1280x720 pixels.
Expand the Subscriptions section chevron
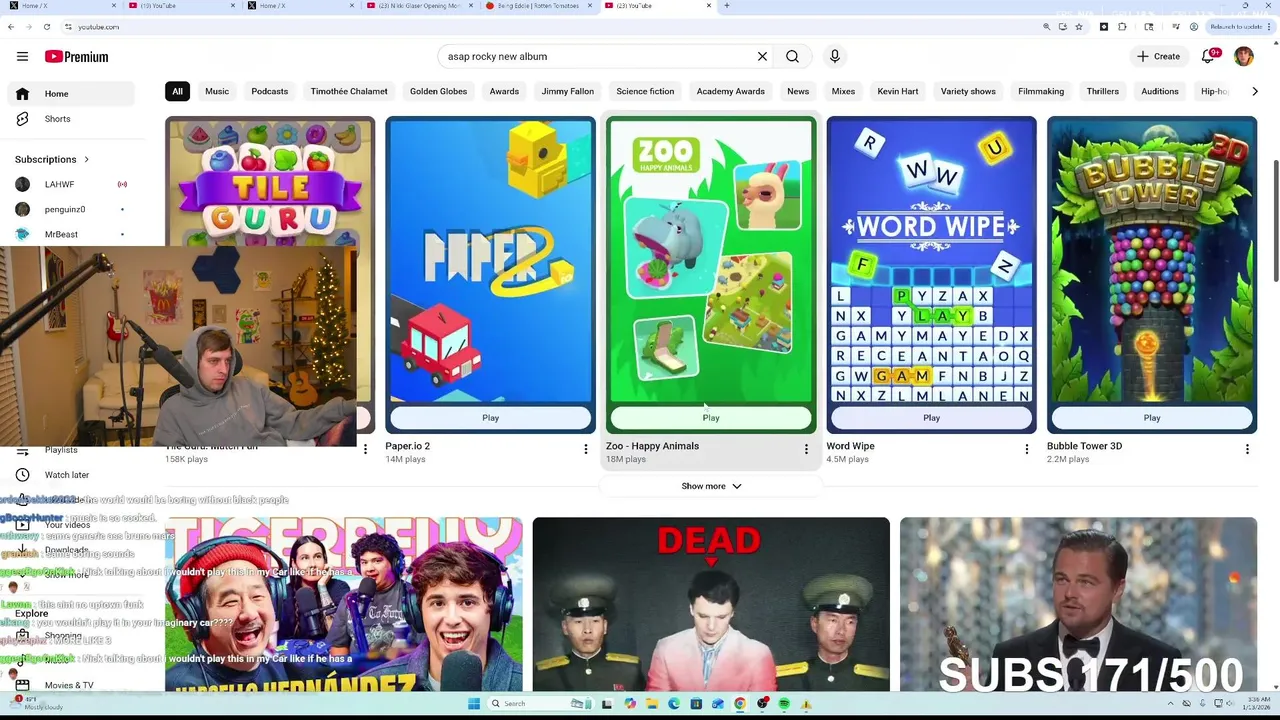pos(86,159)
